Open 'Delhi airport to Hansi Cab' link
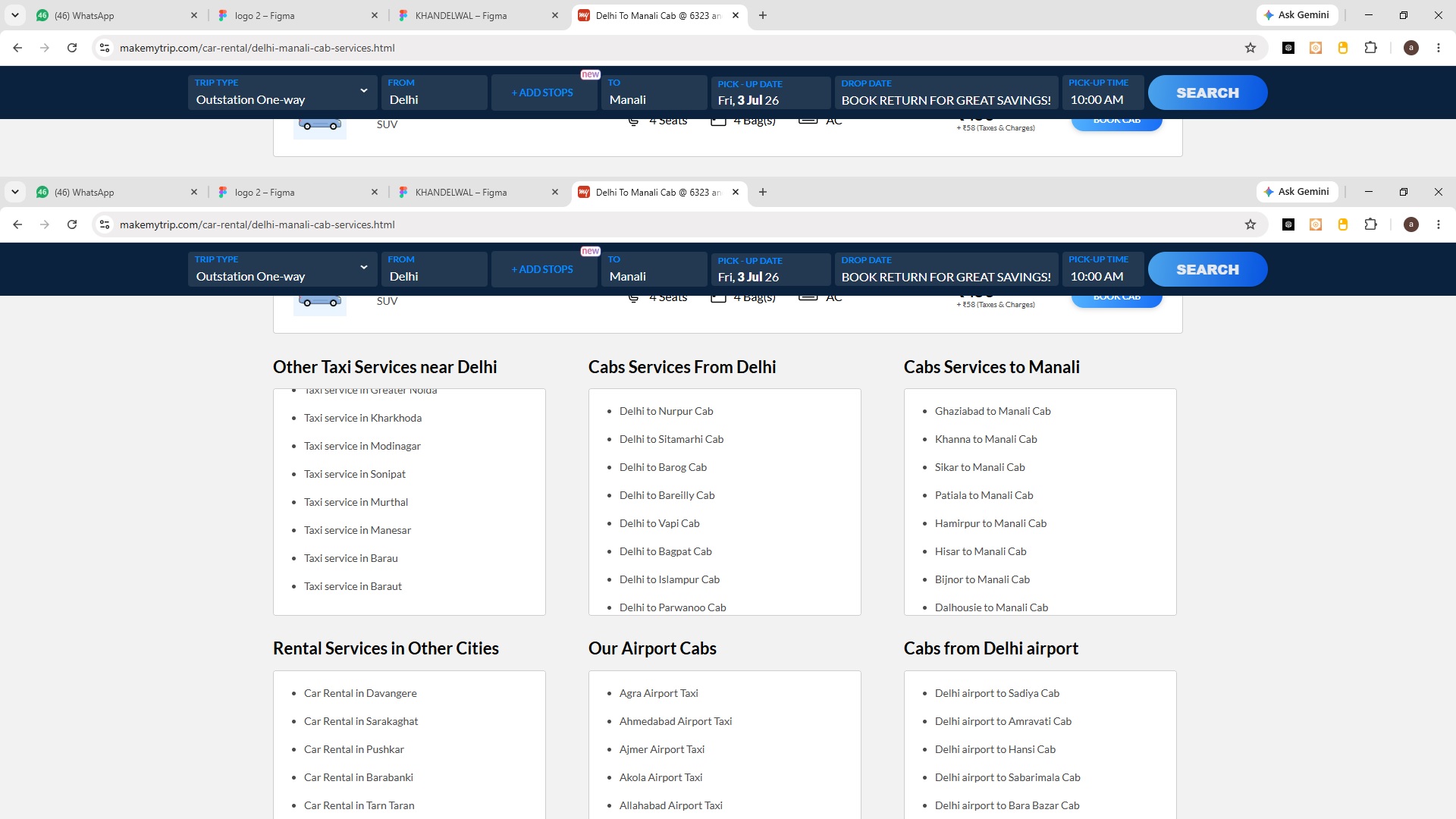Image resolution: width=1456 pixels, height=819 pixels. (x=995, y=749)
